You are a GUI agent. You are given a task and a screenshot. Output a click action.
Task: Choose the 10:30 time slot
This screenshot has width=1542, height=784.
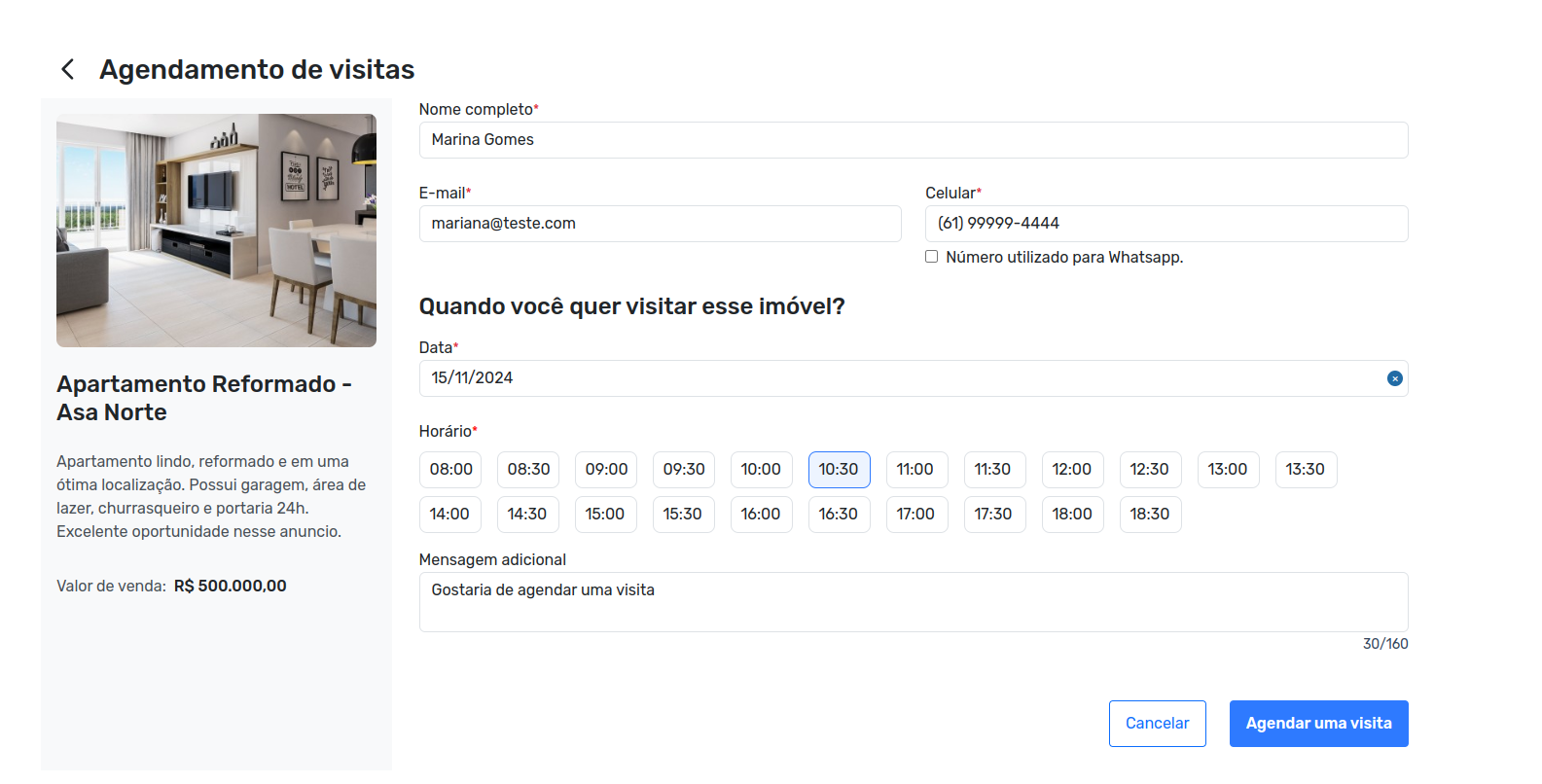tap(839, 470)
